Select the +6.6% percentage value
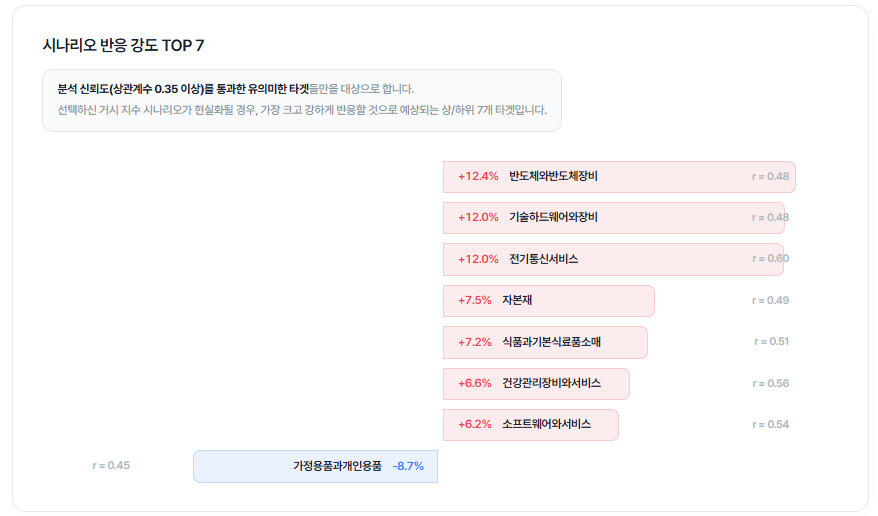 [x=475, y=383]
